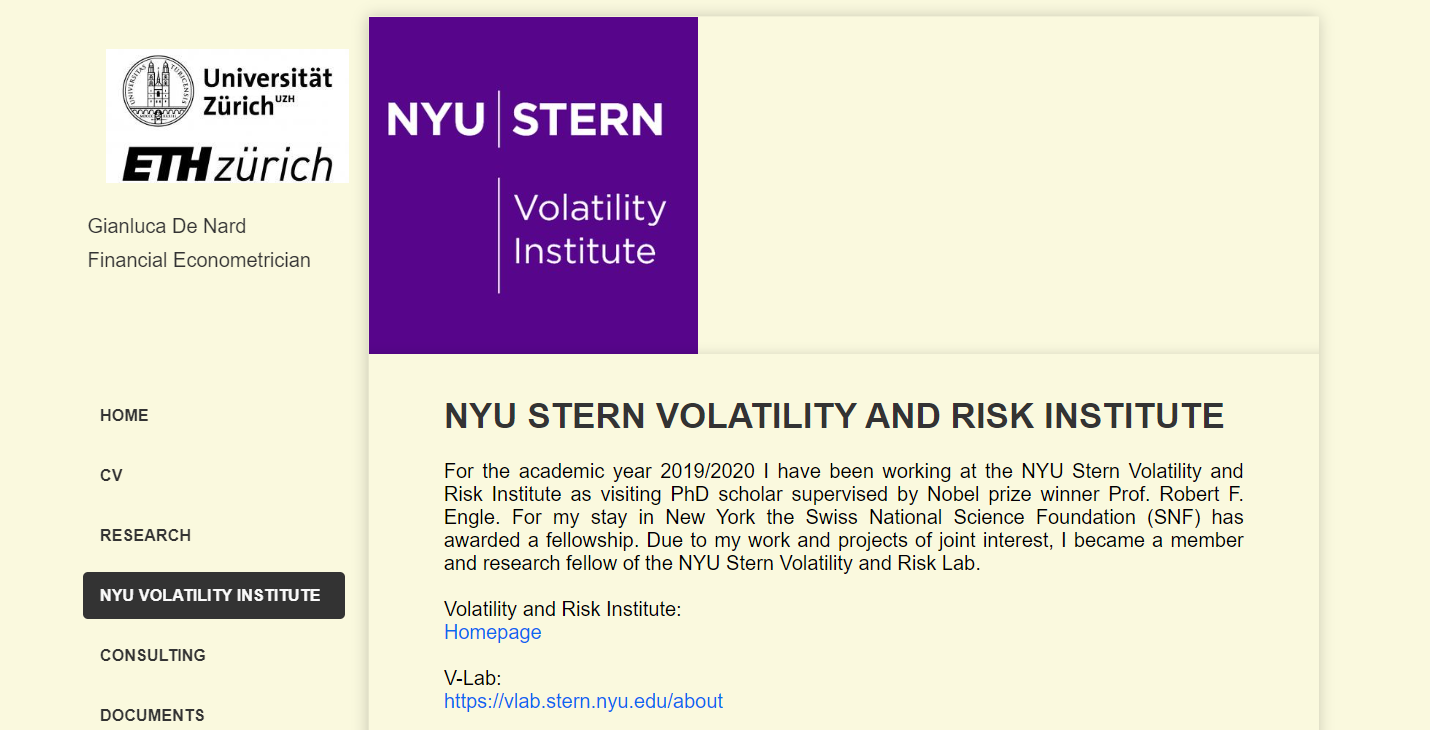Open the vlab.stern.nyu.edu/about link
This screenshot has height=730, width=1430.
[583, 701]
